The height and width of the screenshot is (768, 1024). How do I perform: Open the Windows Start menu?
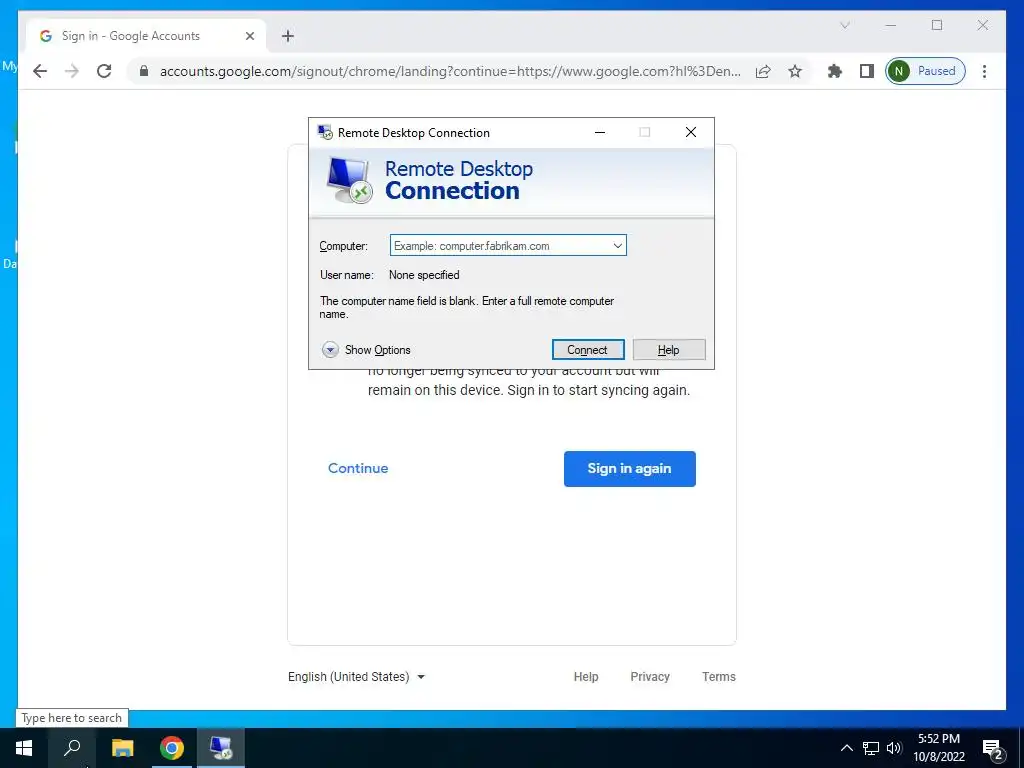(x=24, y=748)
